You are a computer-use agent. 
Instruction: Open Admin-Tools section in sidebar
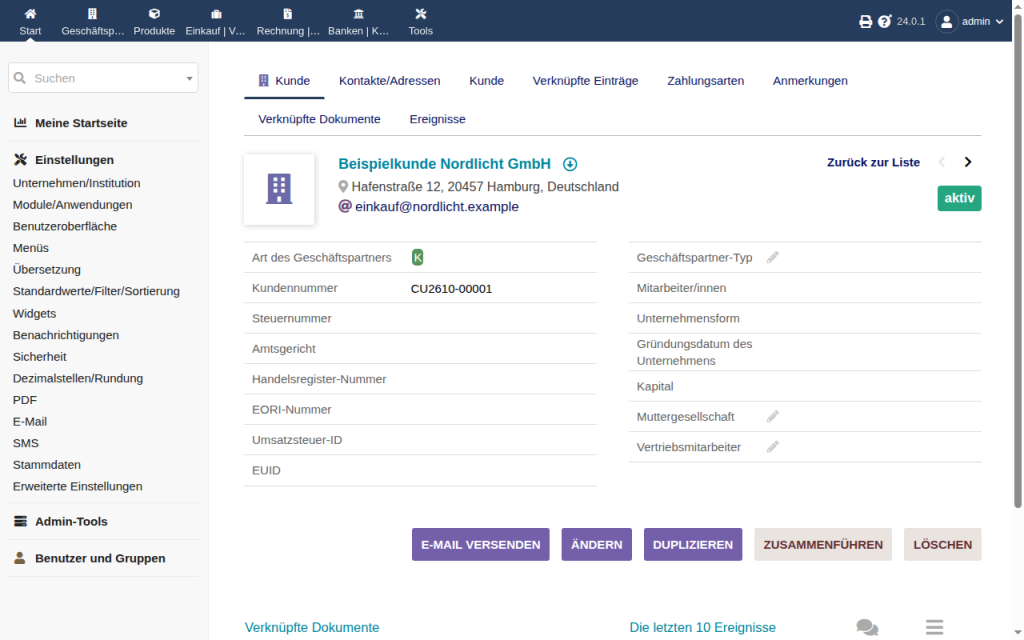click(x=71, y=521)
